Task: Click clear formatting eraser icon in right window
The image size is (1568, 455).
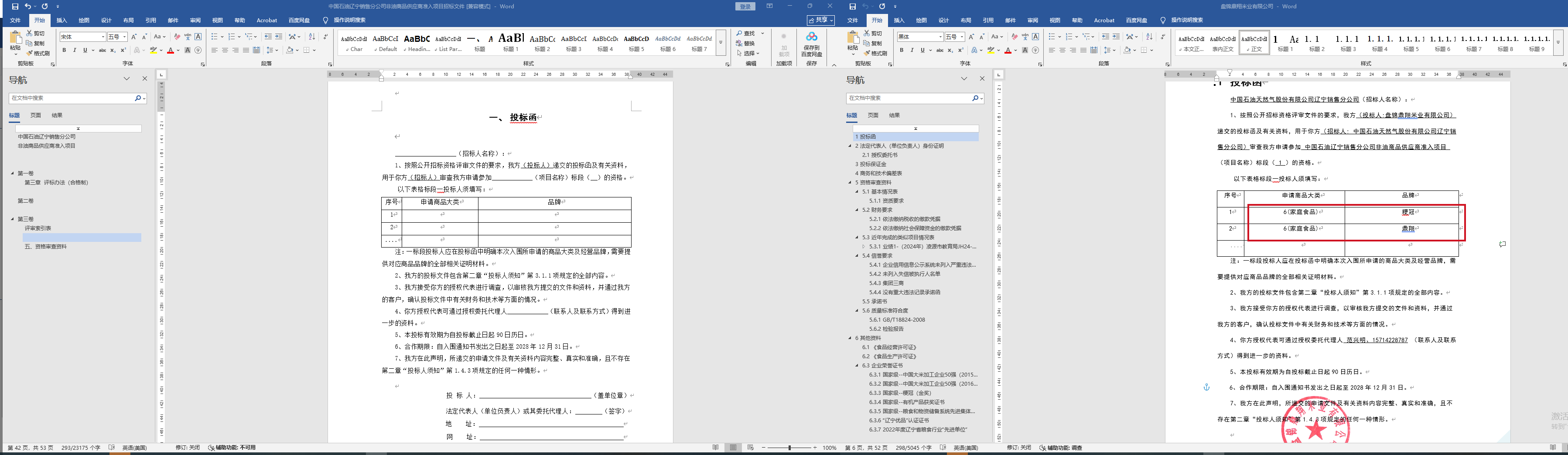Action: click(x=1014, y=37)
